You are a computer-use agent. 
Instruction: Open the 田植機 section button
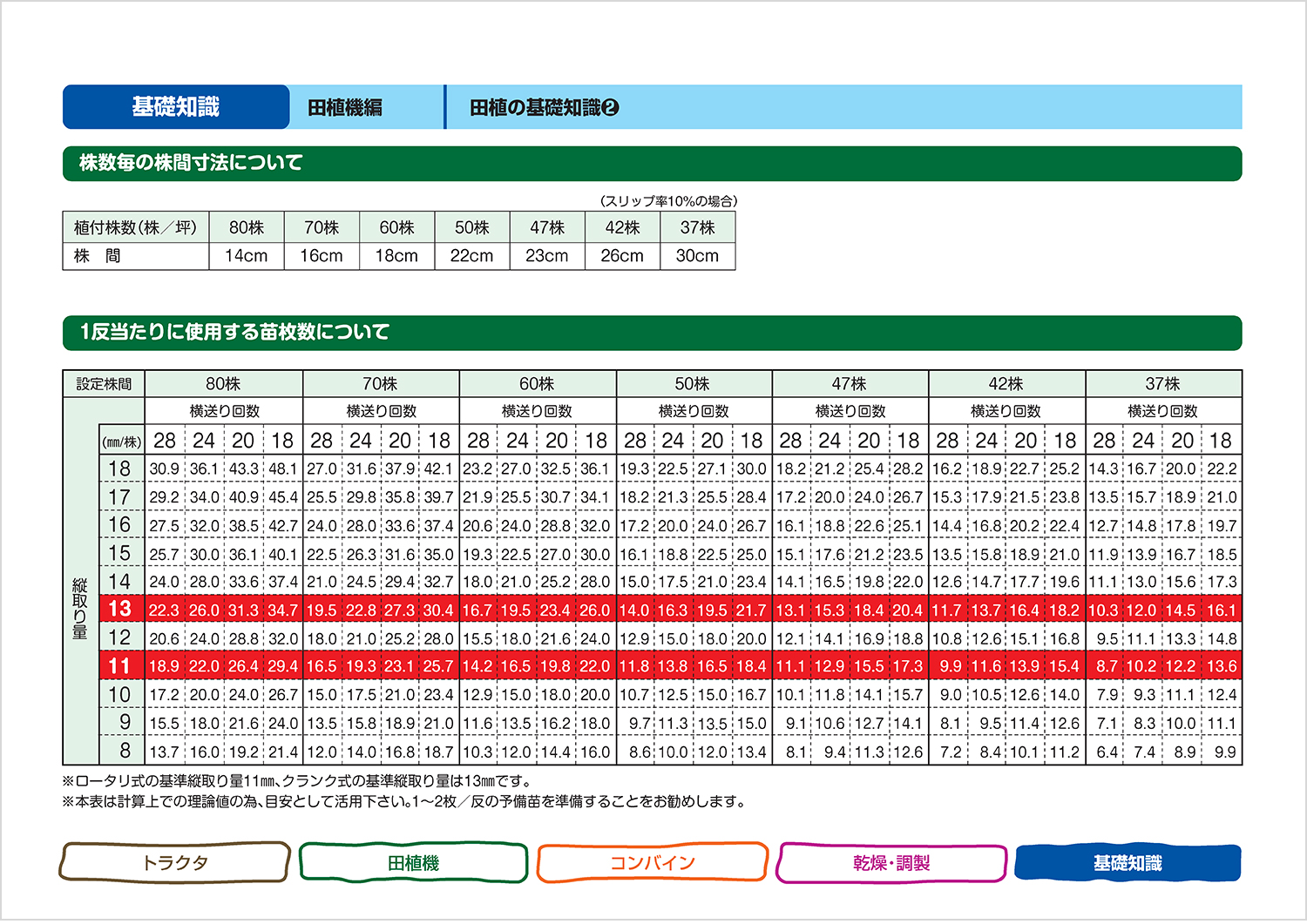tap(413, 862)
